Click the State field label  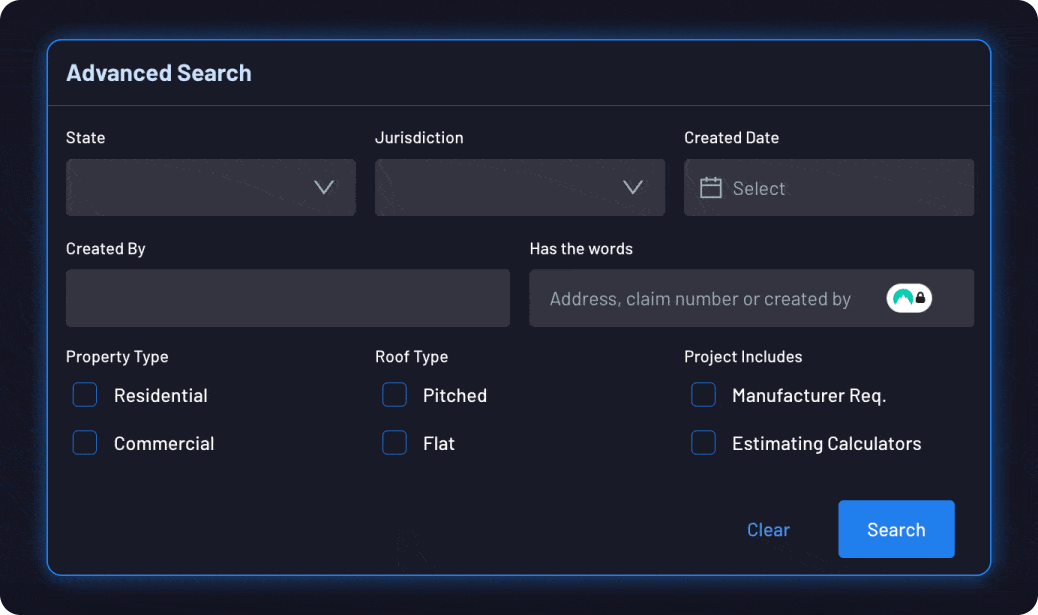[x=85, y=138]
